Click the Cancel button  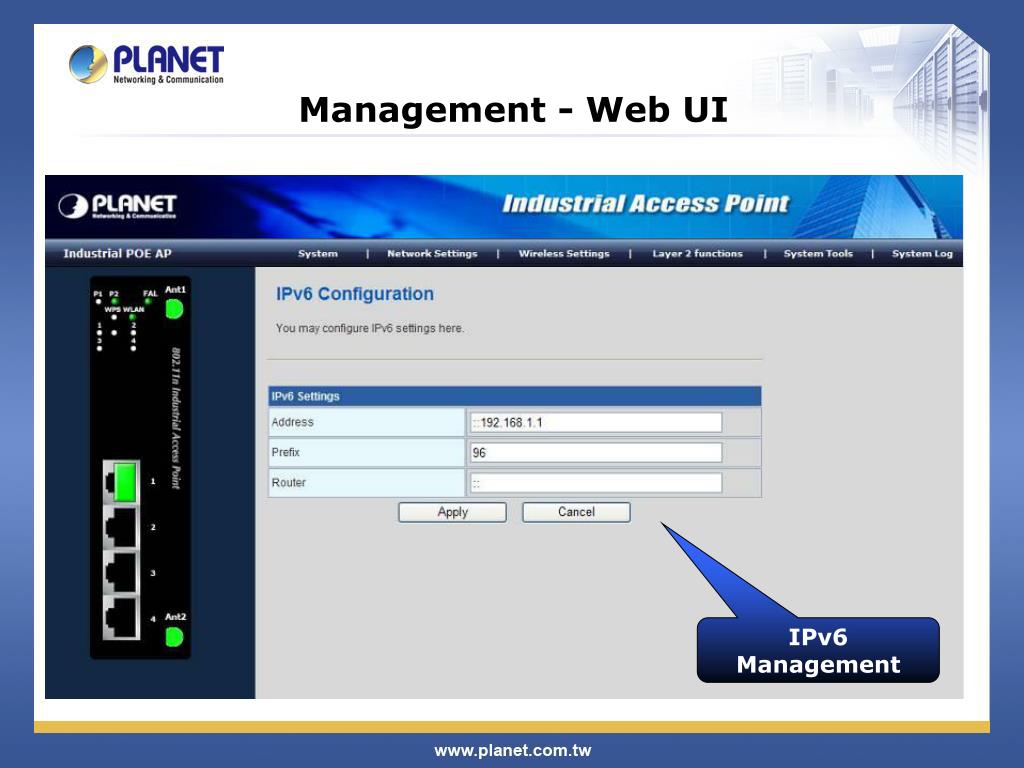pos(576,512)
